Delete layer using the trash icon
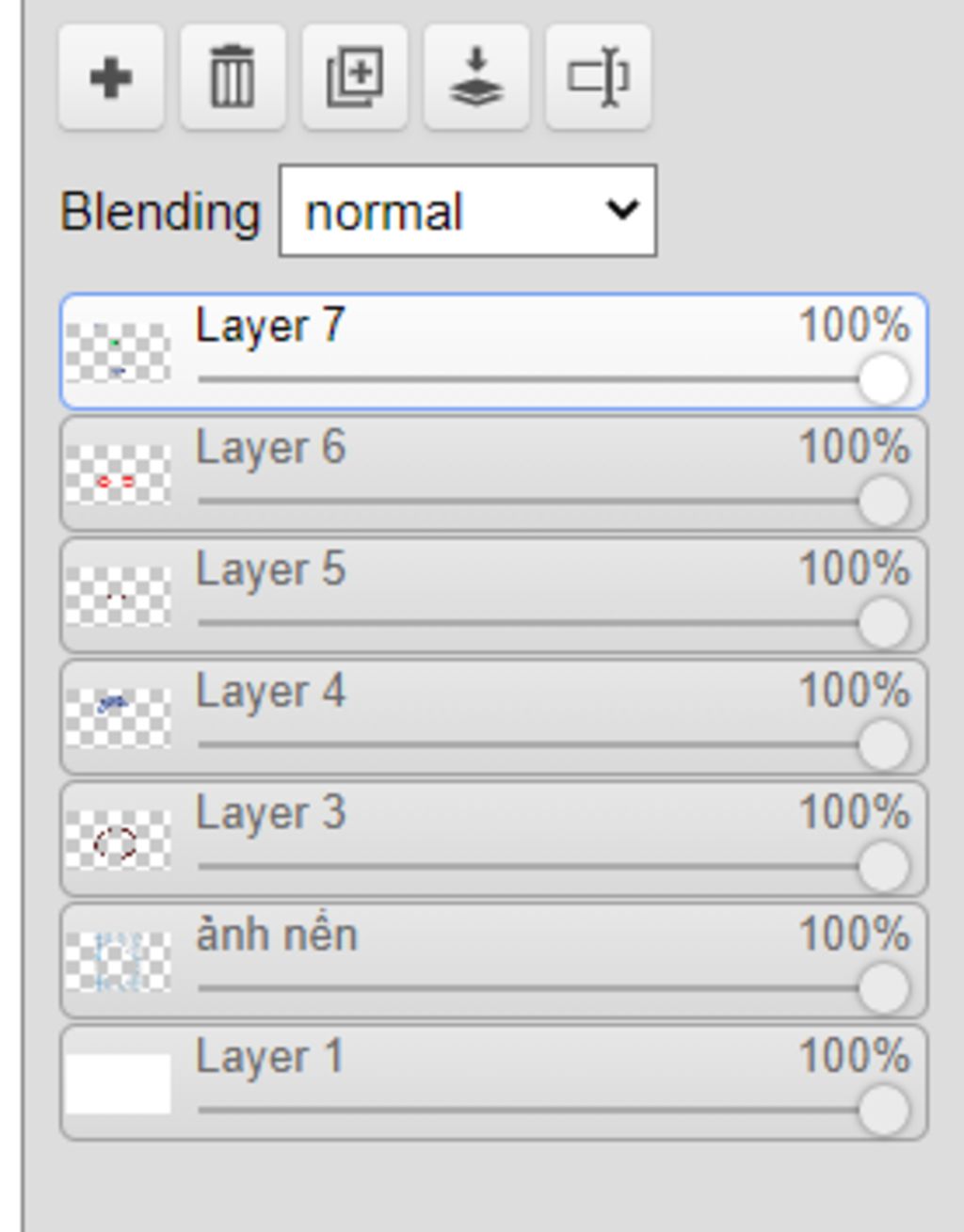This screenshot has width=964, height=1232. point(233,77)
